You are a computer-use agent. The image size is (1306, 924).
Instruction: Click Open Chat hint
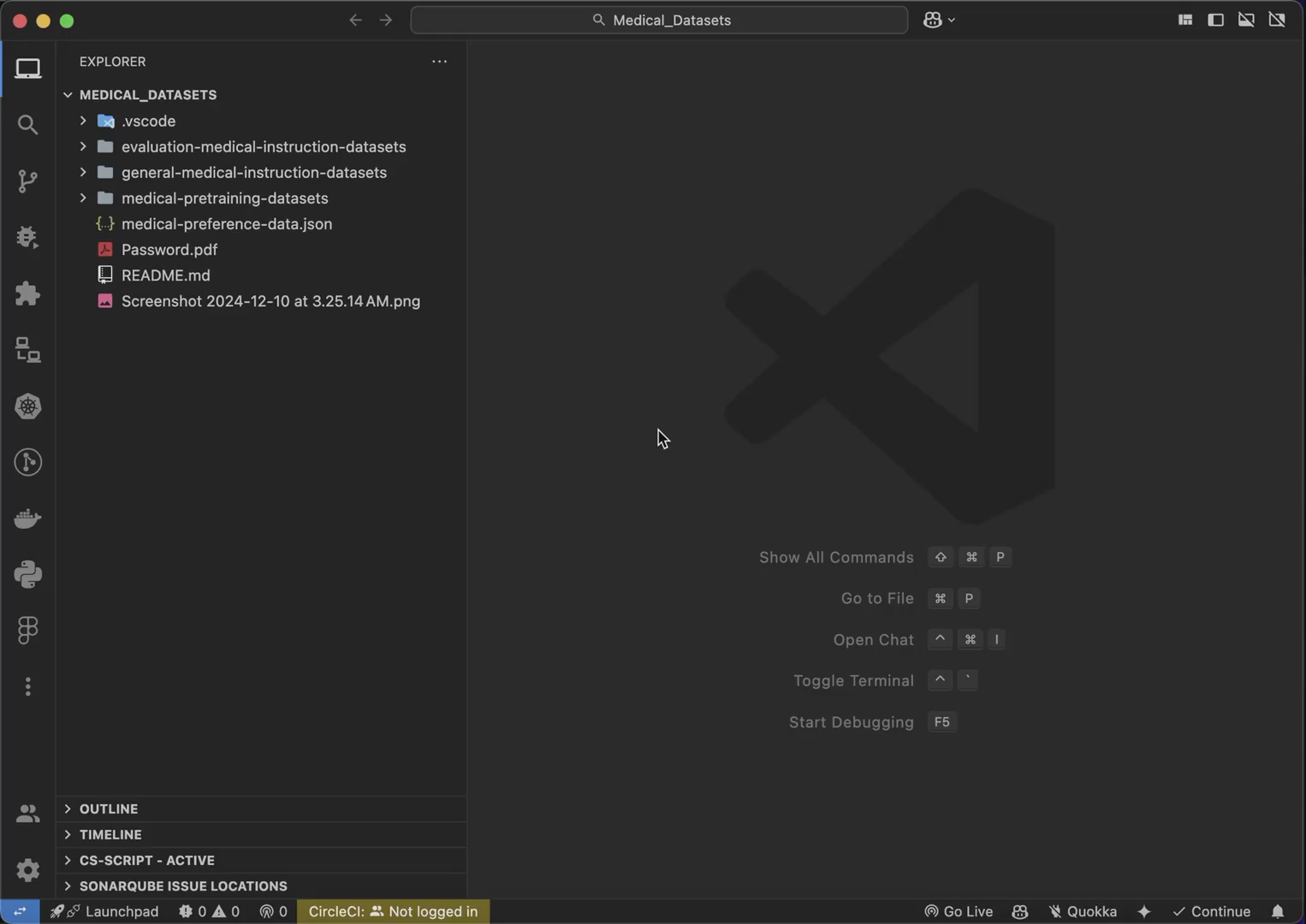(x=874, y=640)
